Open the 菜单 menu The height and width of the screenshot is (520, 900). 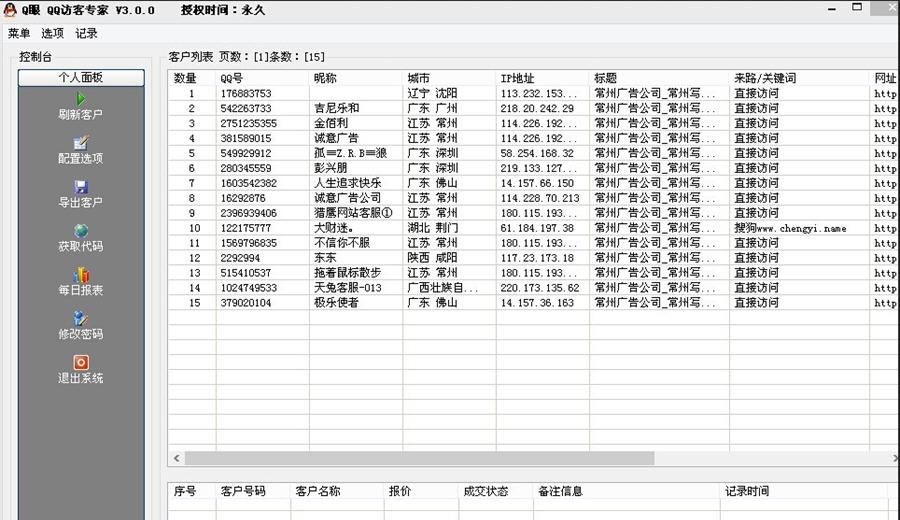[19, 33]
